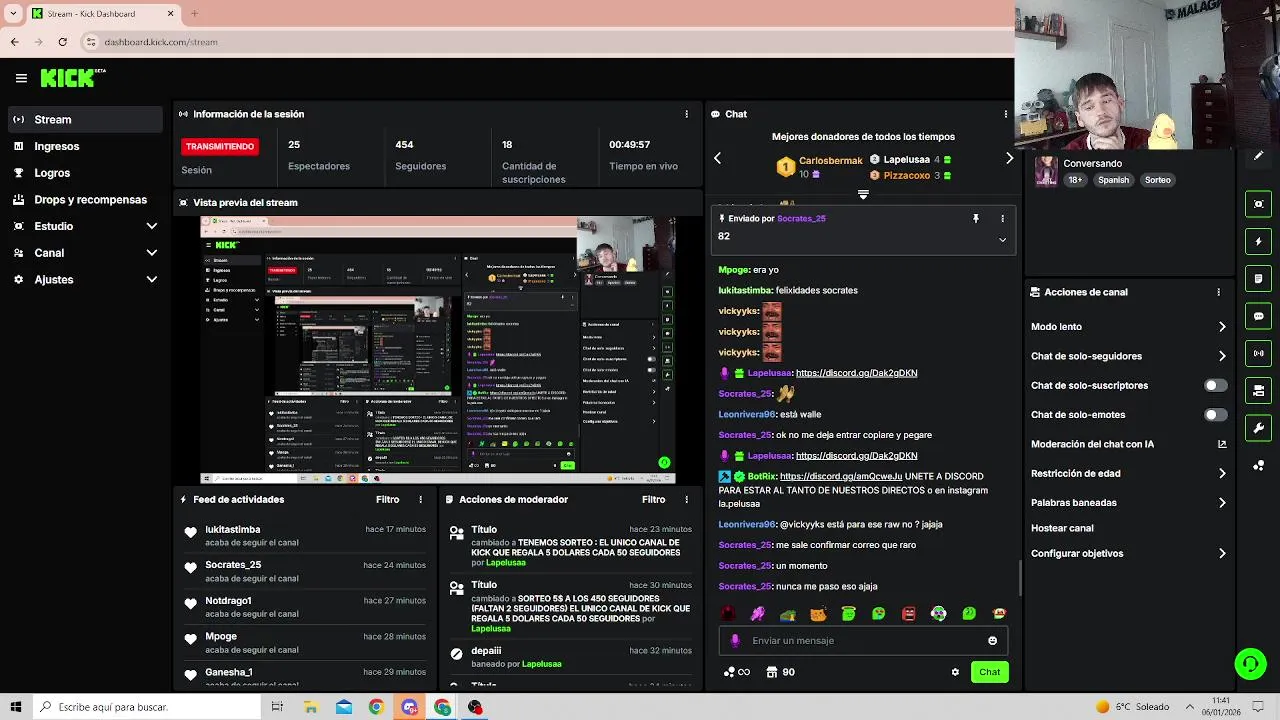The width and height of the screenshot is (1280, 720).
Task: Send message with the green Chat button
Action: 989,672
